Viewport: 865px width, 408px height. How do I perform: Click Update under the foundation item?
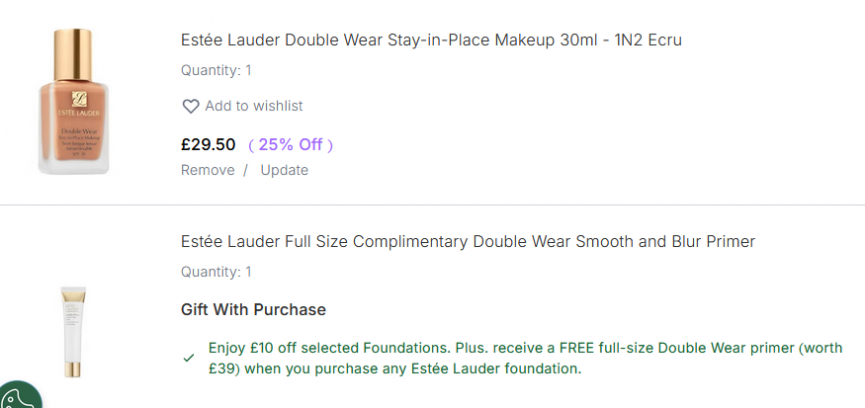[284, 170]
